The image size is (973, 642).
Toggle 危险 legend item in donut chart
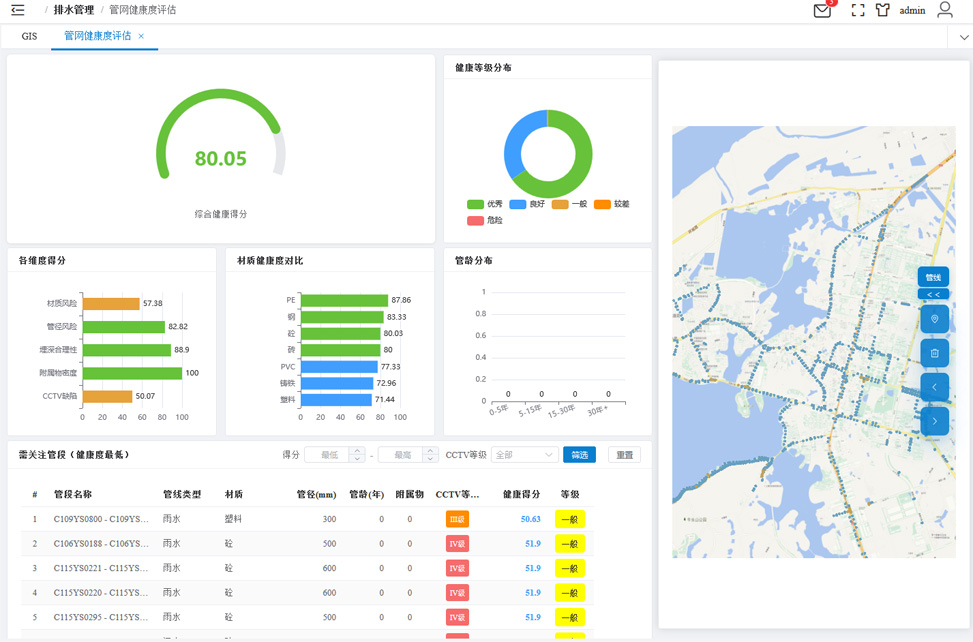coord(485,220)
